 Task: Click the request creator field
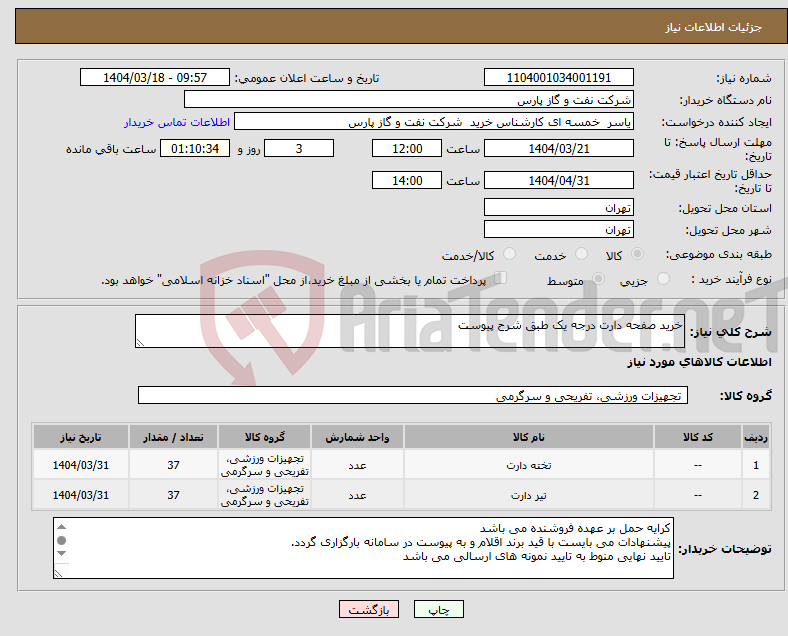point(434,122)
